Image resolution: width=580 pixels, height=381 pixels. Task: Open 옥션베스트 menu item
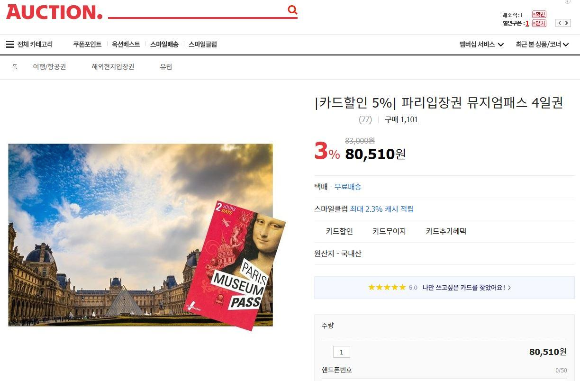coord(126,44)
